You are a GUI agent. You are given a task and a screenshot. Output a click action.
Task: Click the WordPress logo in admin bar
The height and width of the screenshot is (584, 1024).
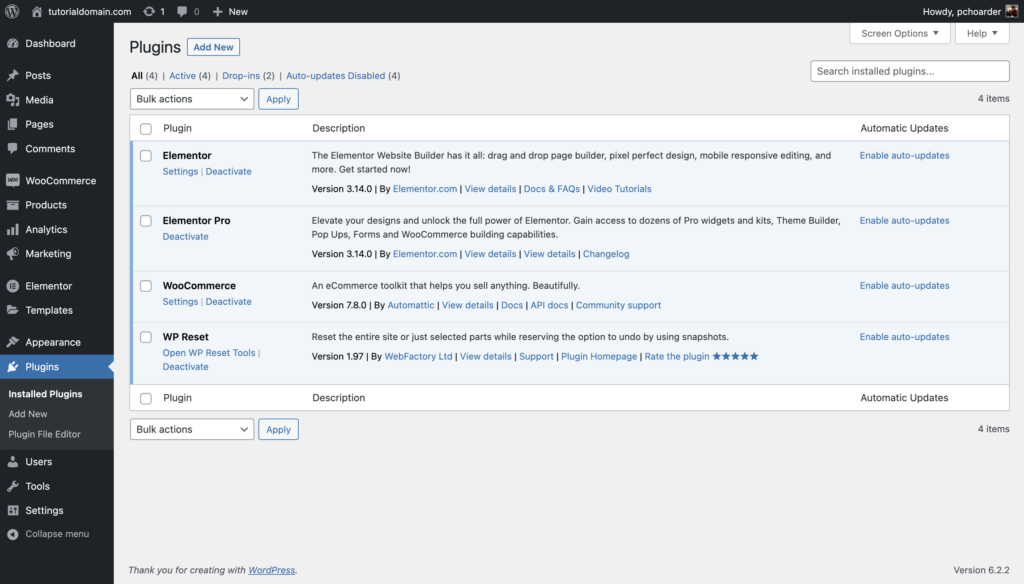pyautogui.click(x=12, y=11)
